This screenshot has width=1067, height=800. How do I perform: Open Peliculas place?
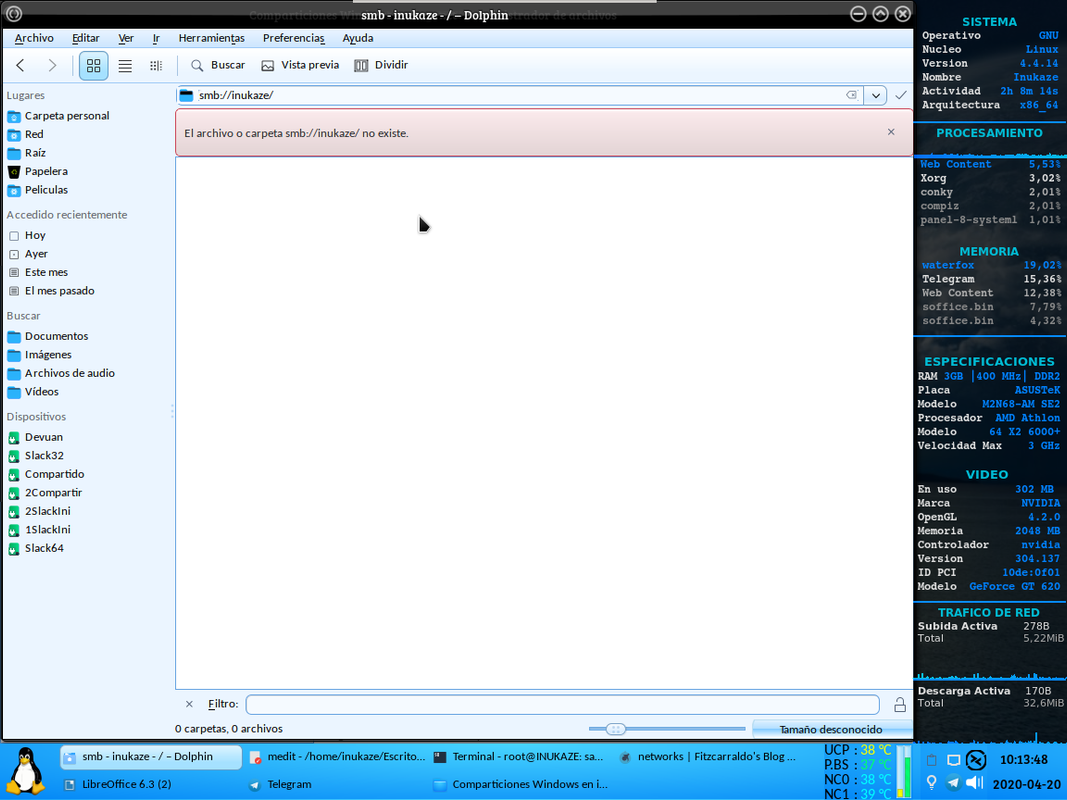37,190
